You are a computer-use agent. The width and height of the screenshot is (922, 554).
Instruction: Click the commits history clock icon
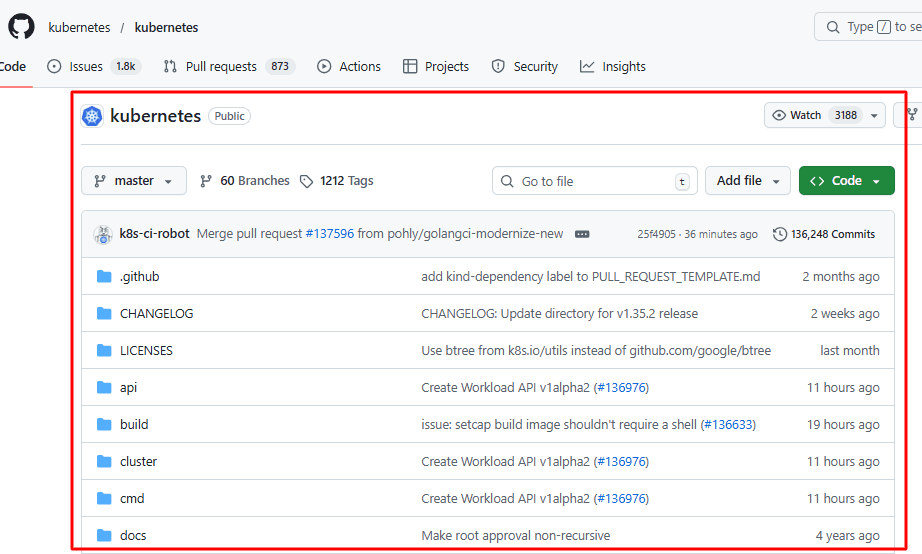(x=780, y=234)
